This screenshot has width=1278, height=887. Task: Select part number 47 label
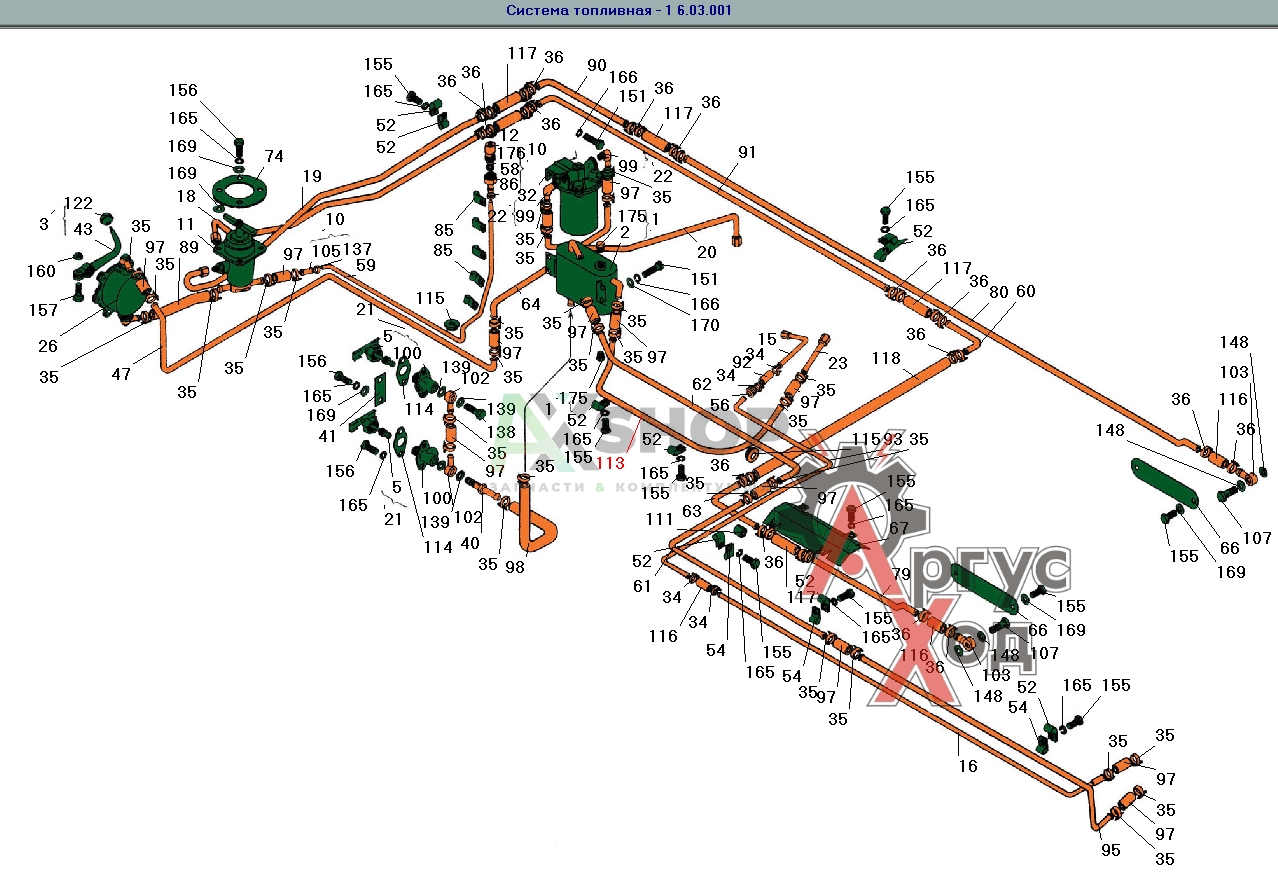point(121,374)
